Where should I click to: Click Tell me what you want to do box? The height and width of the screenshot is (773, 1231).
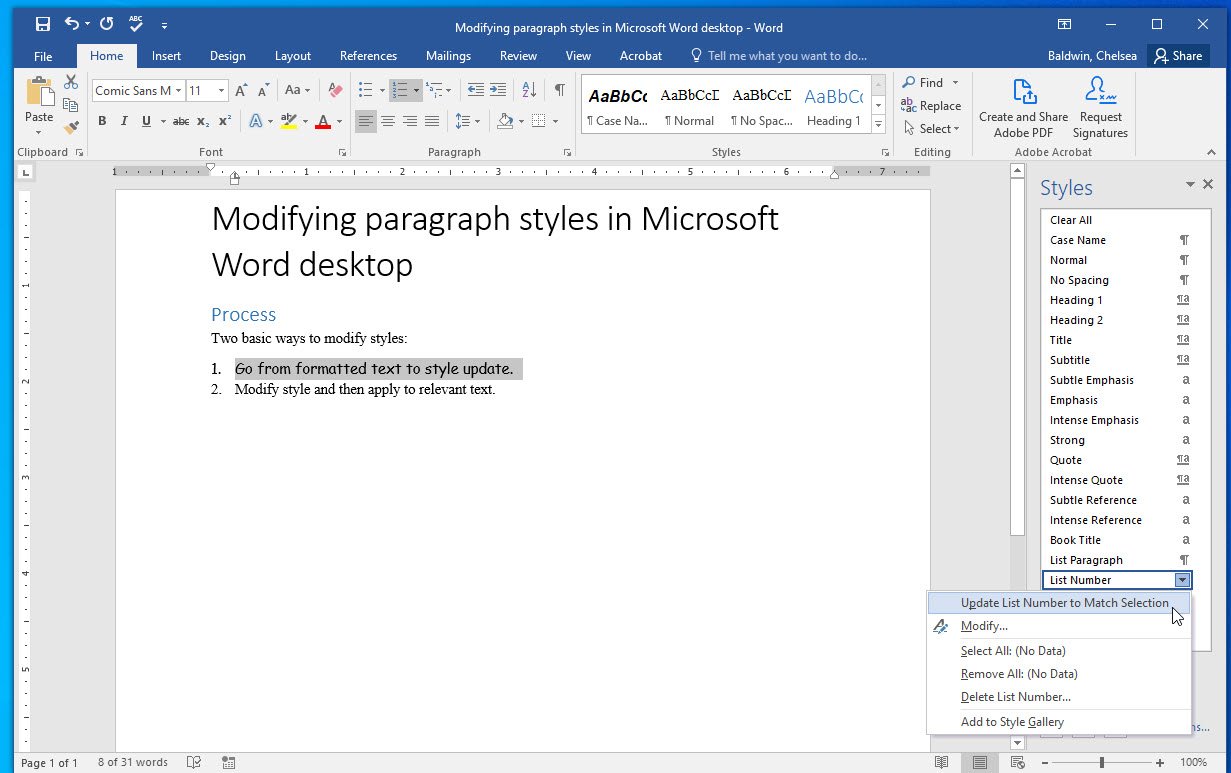(x=778, y=56)
